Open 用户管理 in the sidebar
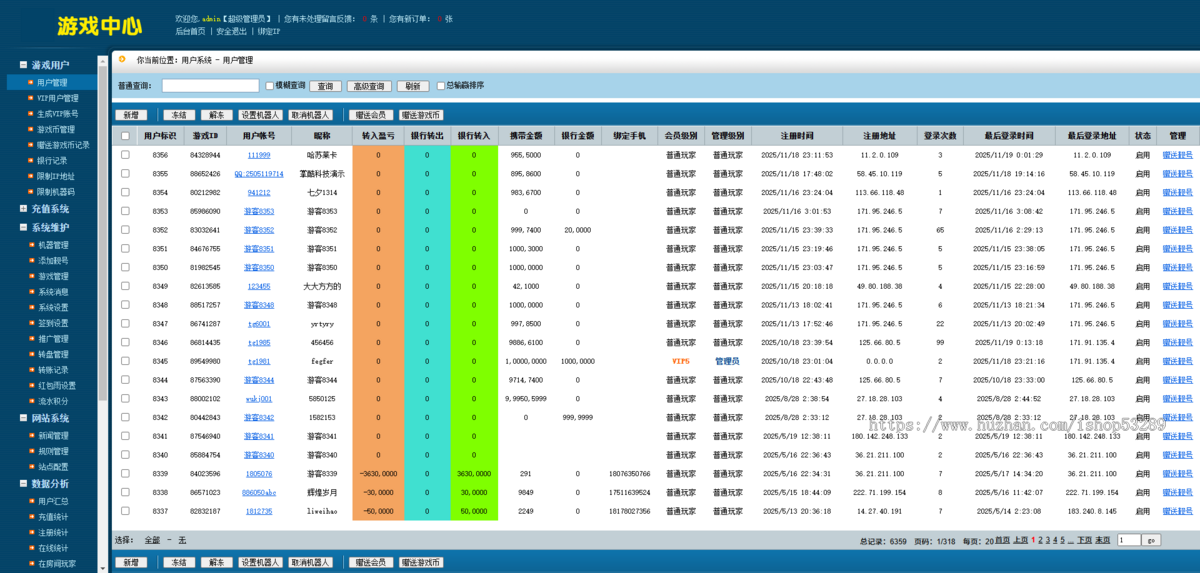The height and width of the screenshot is (573, 1200). pos(52,83)
